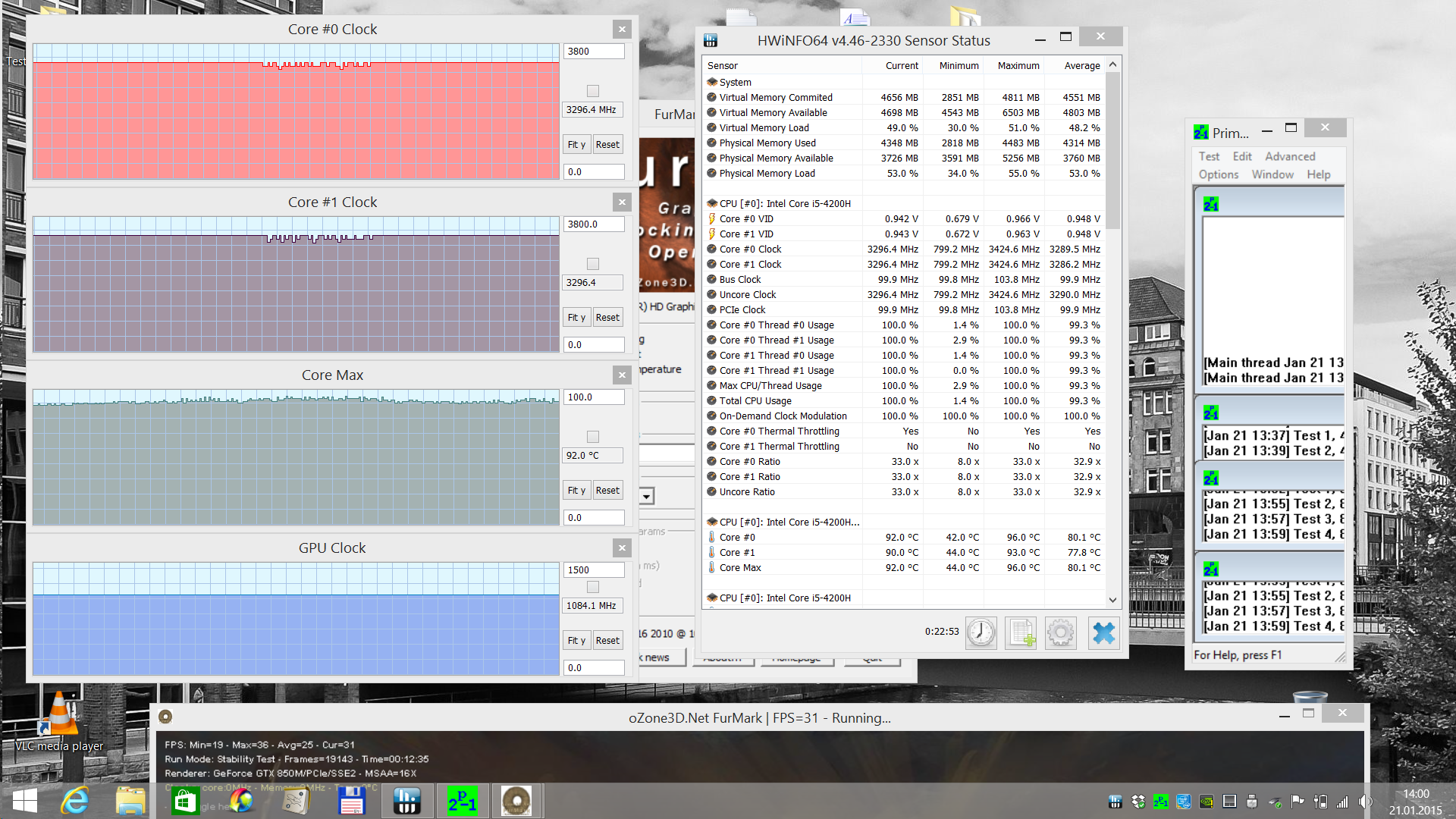The width and height of the screenshot is (1456, 819).
Task: Open the Prime95 Advanced menu
Action: click(1290, 156)
